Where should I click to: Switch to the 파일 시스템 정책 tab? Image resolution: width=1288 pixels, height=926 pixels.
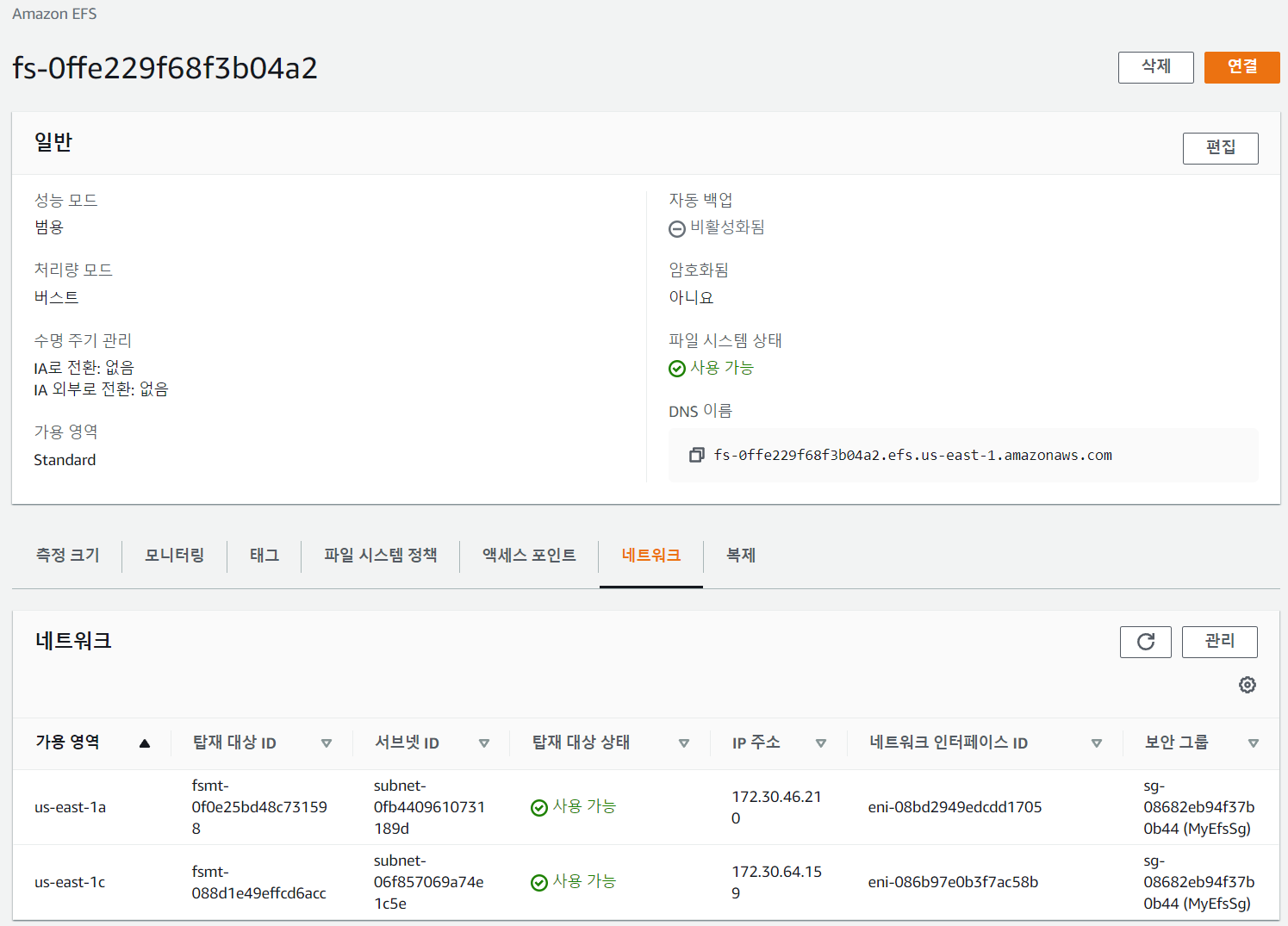(380, 556)
